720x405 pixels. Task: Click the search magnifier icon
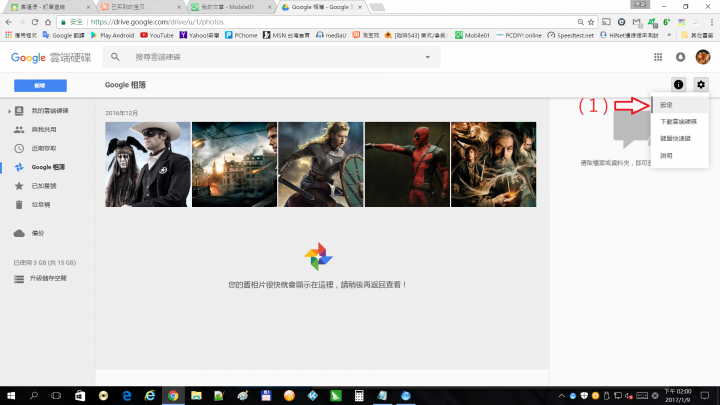point(115,57)
